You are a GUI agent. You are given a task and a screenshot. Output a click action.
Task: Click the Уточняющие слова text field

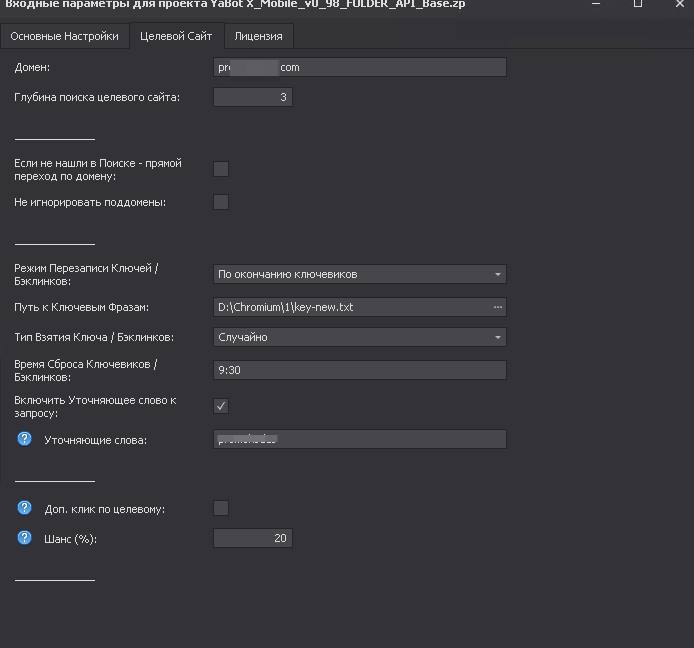click(359, 439)
